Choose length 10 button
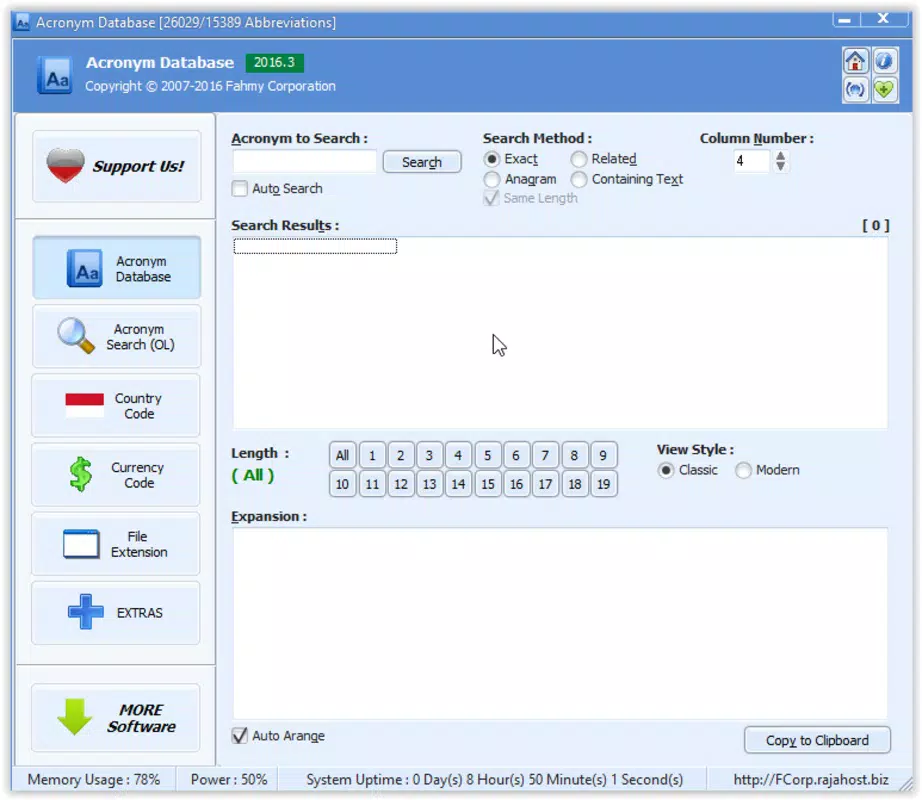This screenshot has width=922, height=800. 342,484
